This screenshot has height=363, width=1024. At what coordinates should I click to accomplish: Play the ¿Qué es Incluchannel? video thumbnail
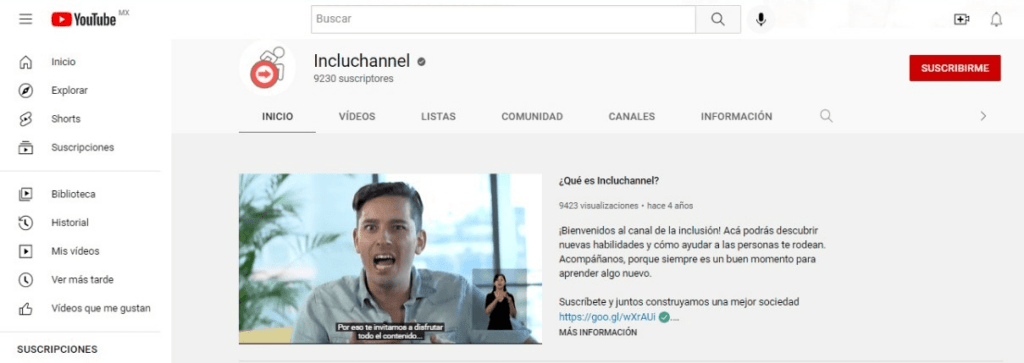[391, 259]
